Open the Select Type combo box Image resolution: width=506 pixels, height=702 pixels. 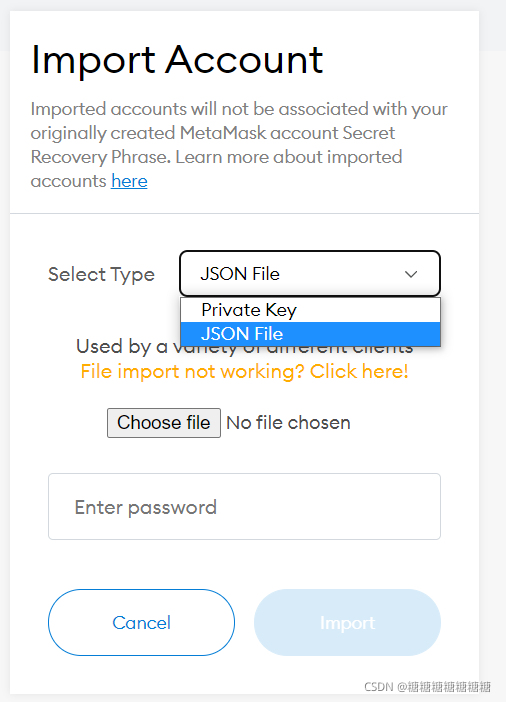[x=310, y=274]
